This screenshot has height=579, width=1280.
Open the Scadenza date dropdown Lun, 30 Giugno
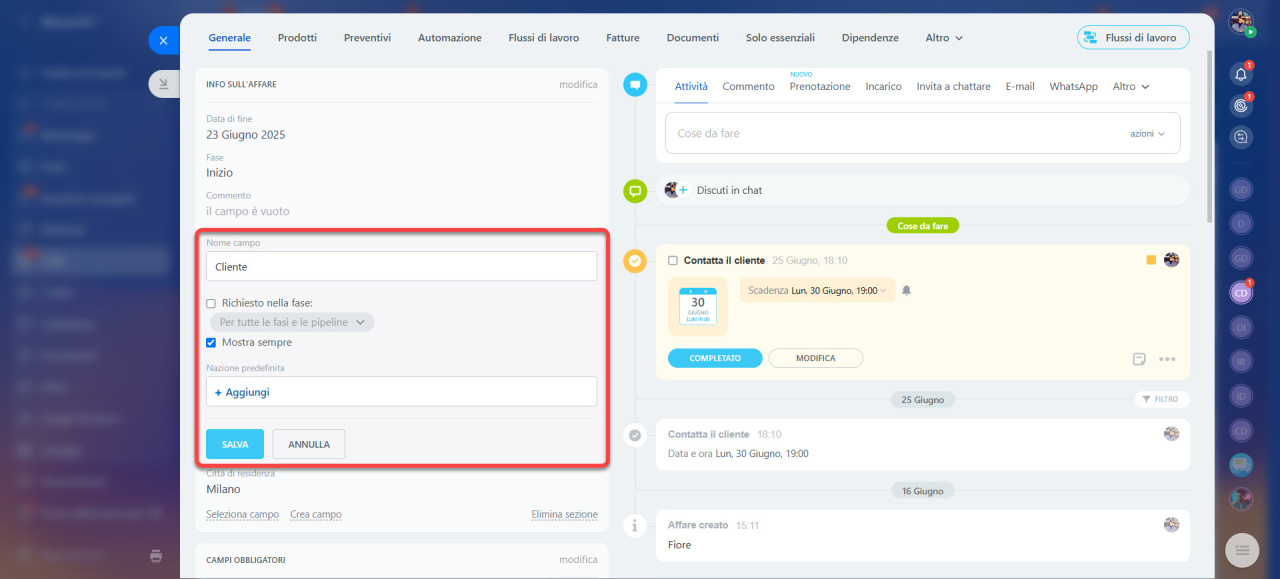839,290
